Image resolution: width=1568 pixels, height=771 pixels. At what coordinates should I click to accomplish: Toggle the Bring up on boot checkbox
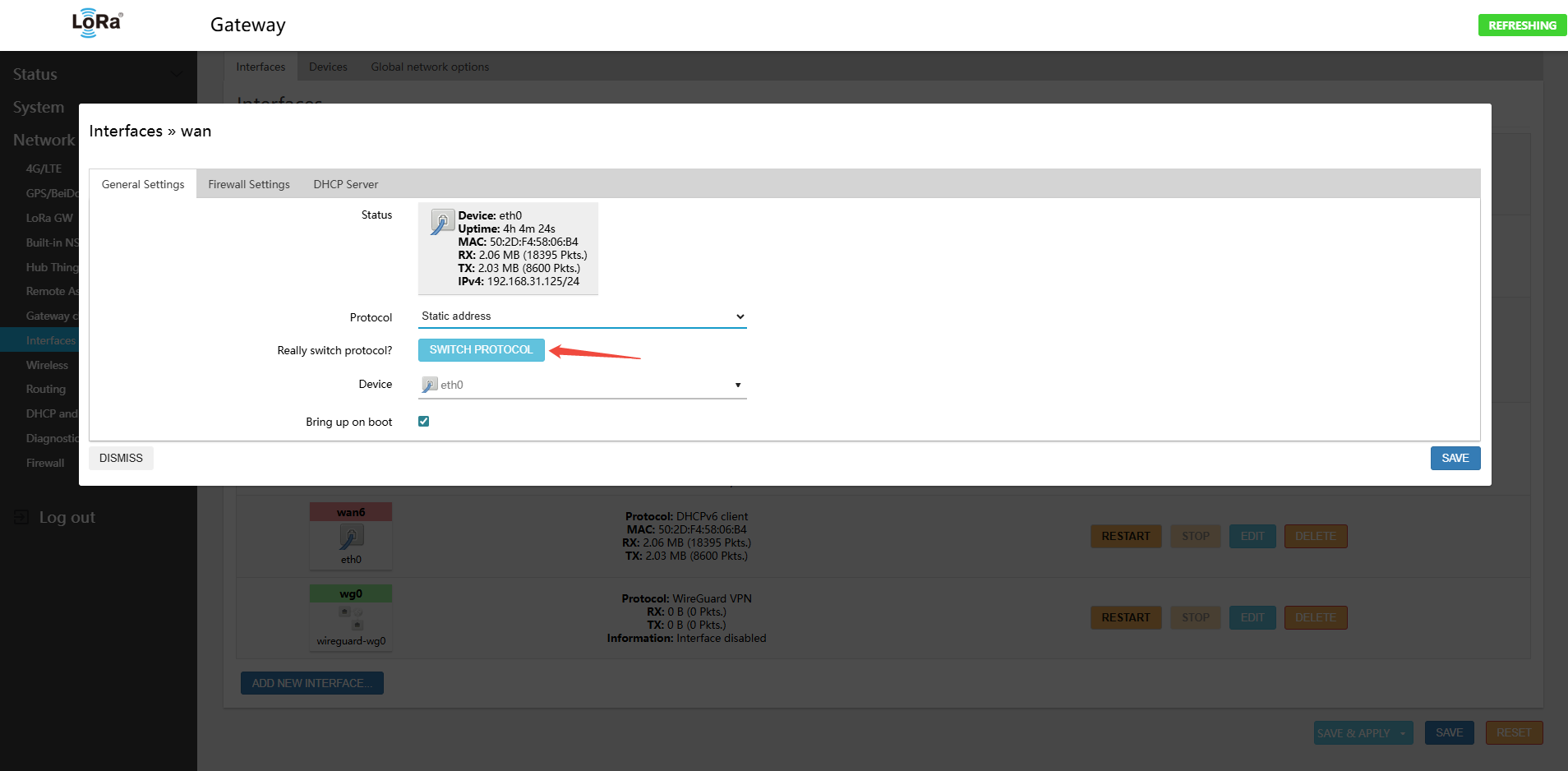coord(424,422)
